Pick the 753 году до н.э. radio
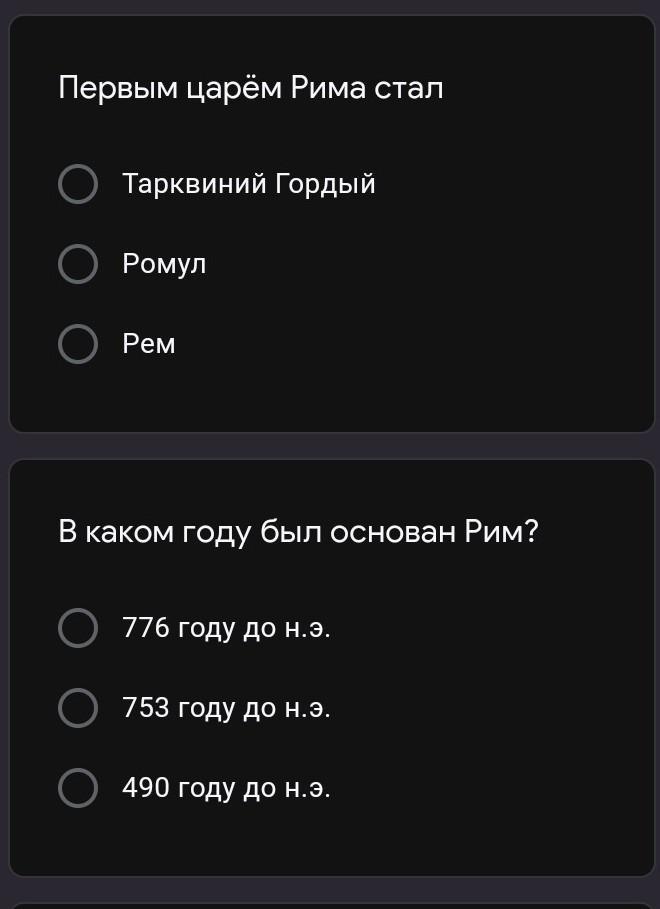660x909 pixels. (x=78, y=709)
